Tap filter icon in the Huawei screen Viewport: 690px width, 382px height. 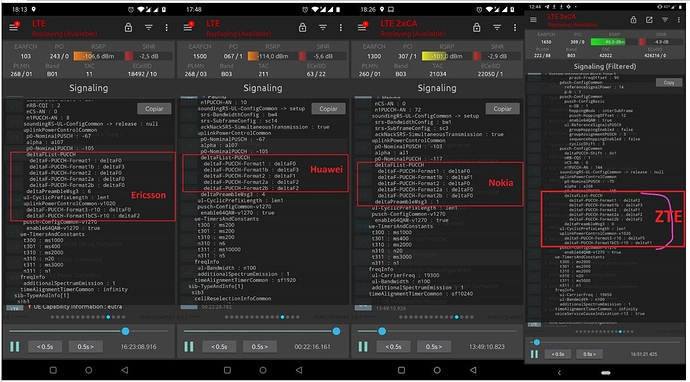coord(323,27)
